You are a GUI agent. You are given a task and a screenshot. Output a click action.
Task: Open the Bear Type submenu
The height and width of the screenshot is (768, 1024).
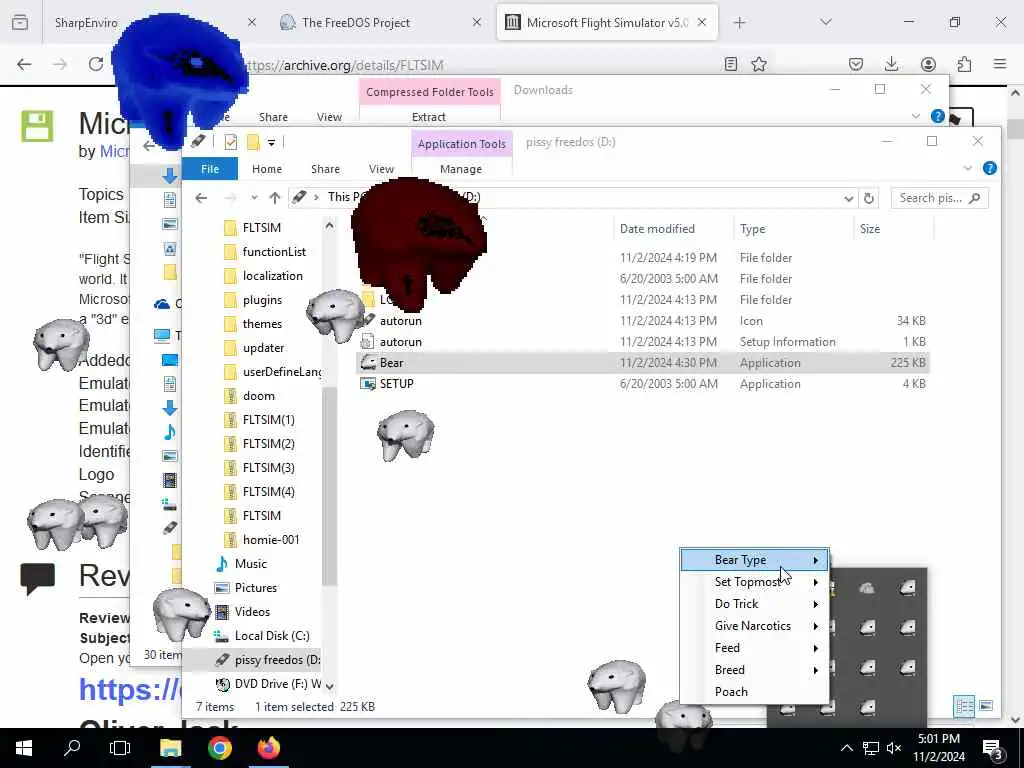click(x=754, y=560)
